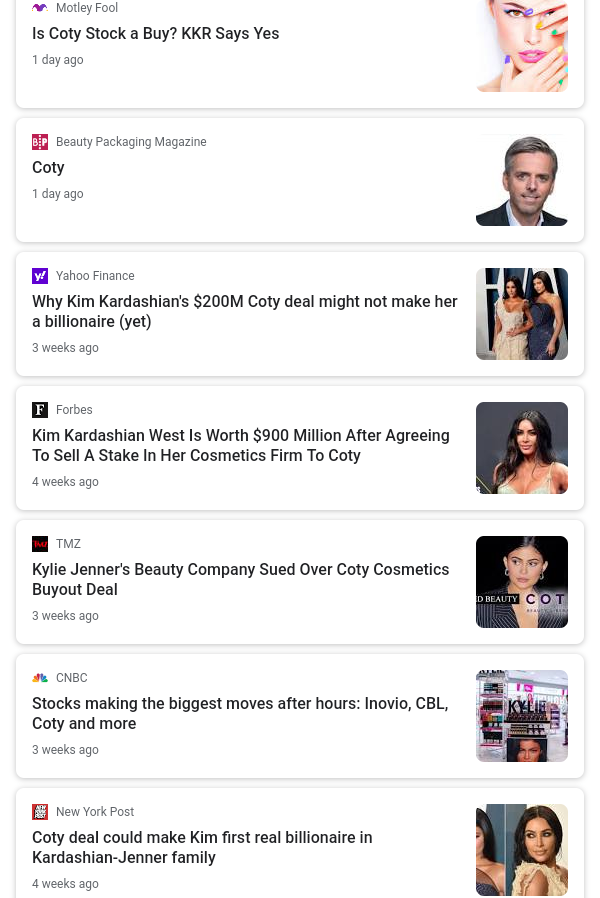The width and height of the screenshot is (600, 898).
Task: Click the TMZ Coty Beauty thumbnail
Action: [x=522, y=582]
